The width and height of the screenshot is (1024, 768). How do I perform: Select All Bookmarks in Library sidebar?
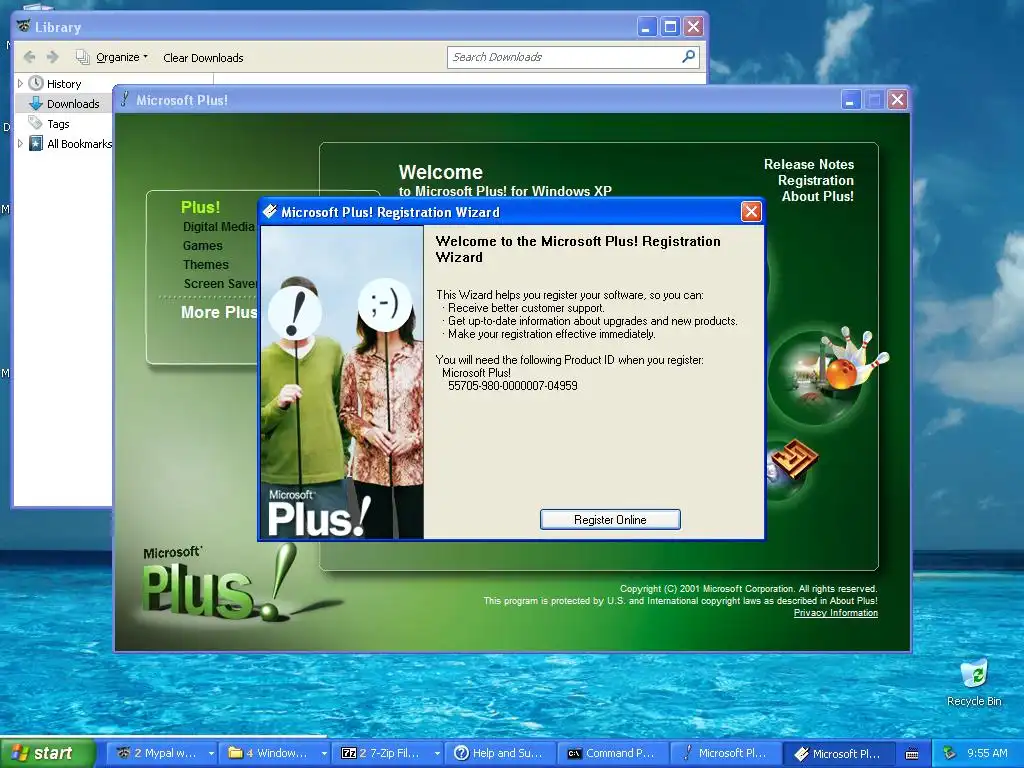[x=79, y=144]
